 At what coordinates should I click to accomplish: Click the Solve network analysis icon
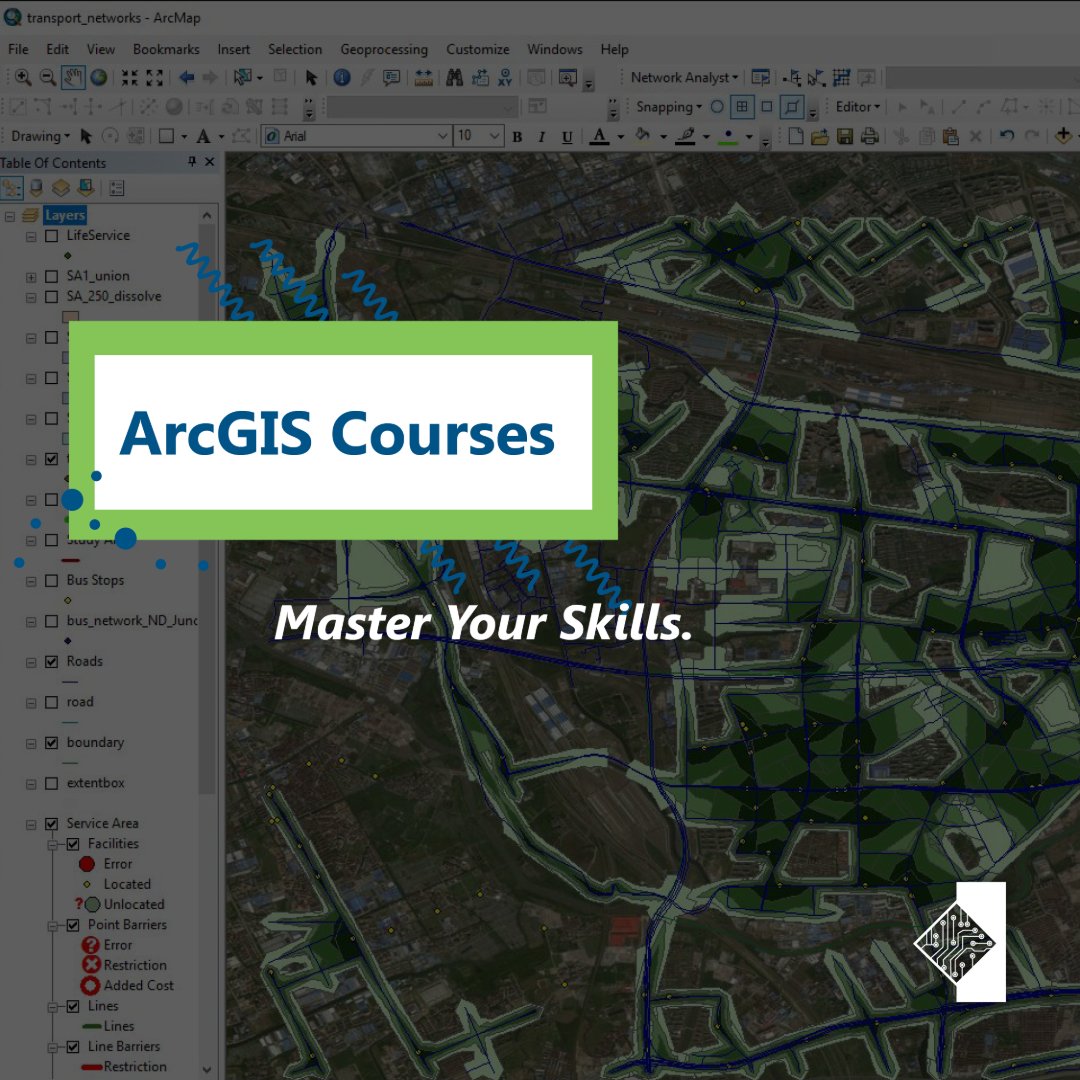click(841, 77)
